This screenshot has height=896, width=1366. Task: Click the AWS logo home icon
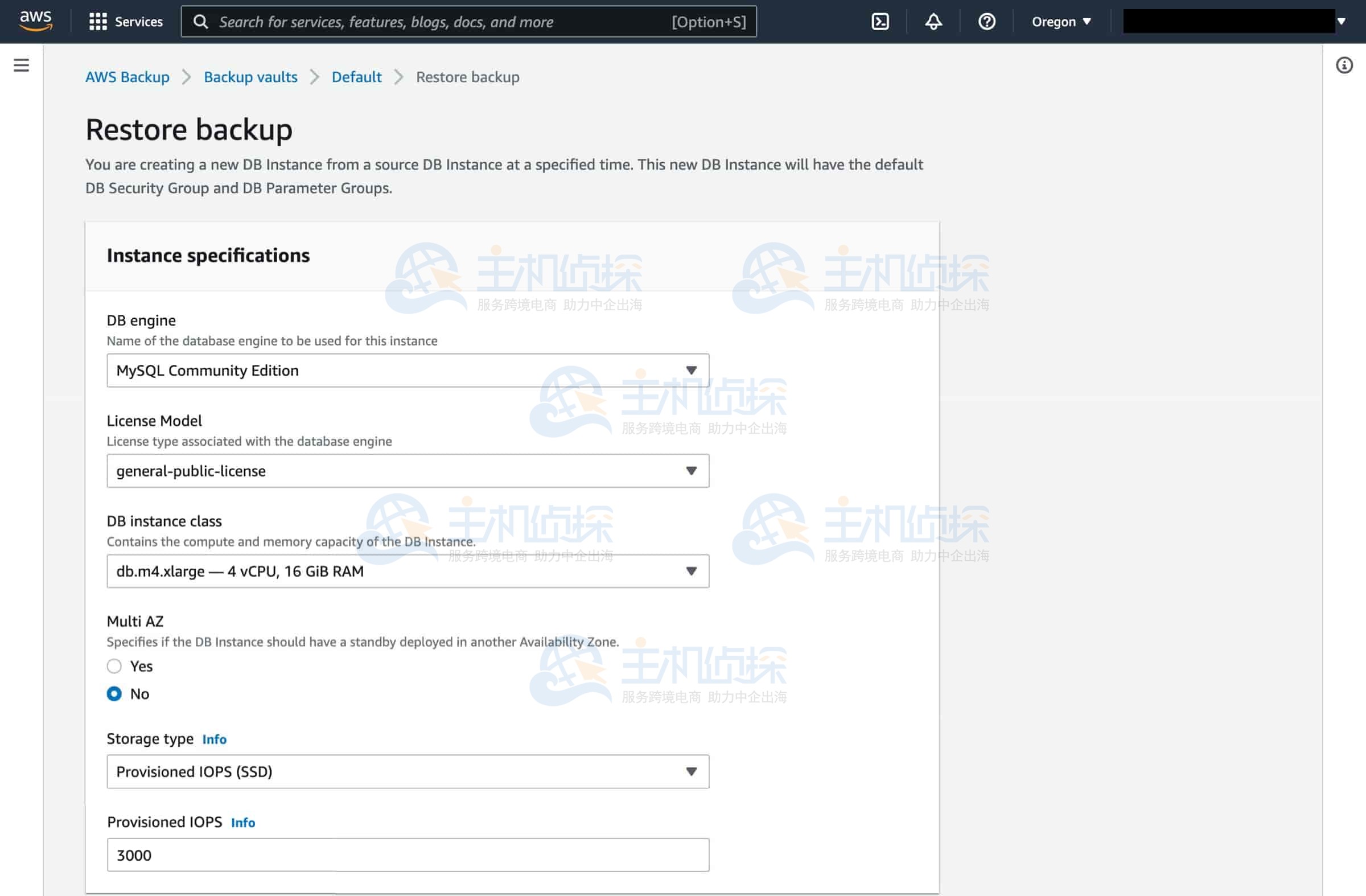tap(36, 20)
